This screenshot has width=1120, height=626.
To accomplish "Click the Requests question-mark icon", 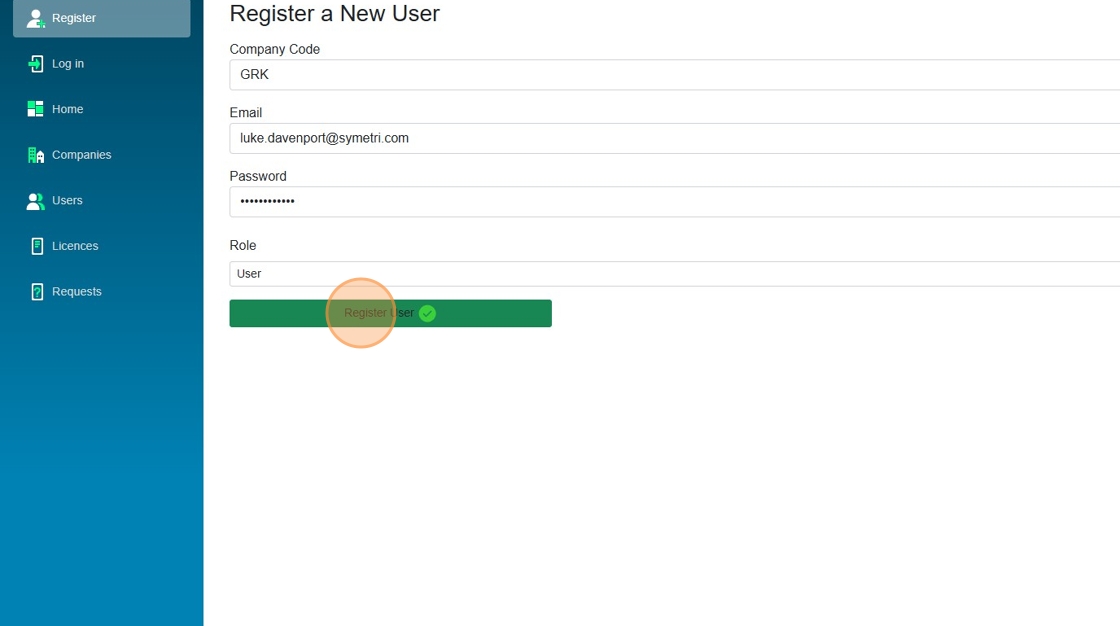I will pos(37,292).
